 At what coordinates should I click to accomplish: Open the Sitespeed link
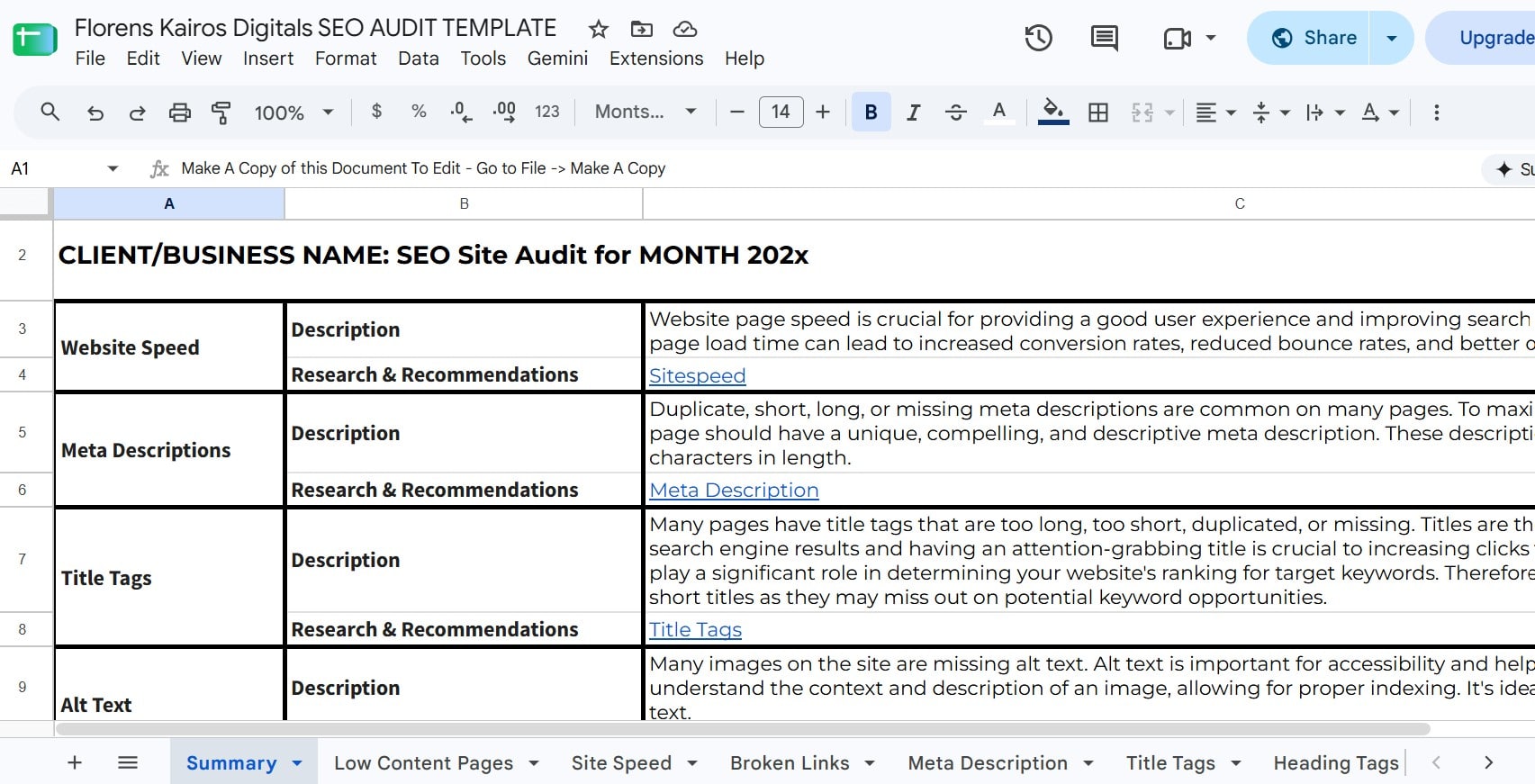pyautogui.click(x=698, y=375)
